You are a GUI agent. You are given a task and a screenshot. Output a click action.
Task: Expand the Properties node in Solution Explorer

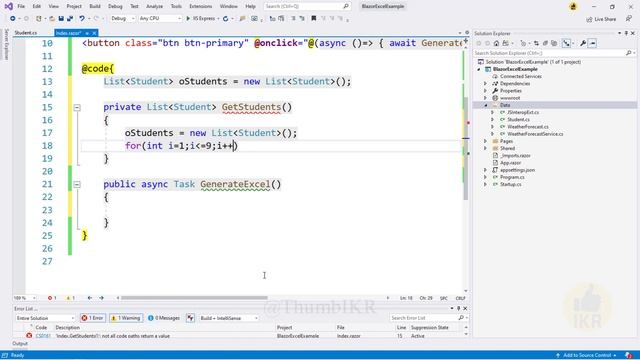[485, 91]
